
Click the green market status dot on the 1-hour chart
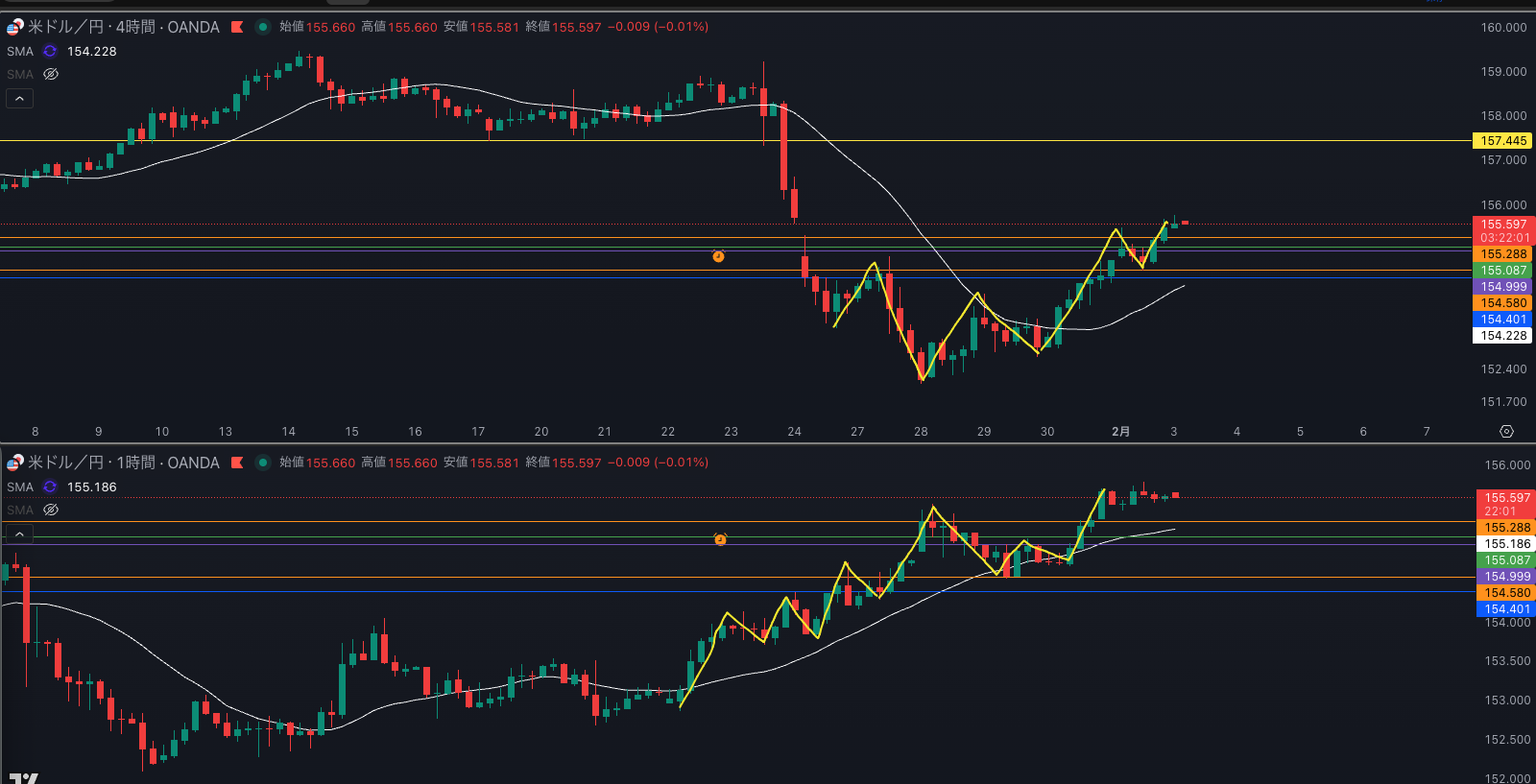(262, 463)
